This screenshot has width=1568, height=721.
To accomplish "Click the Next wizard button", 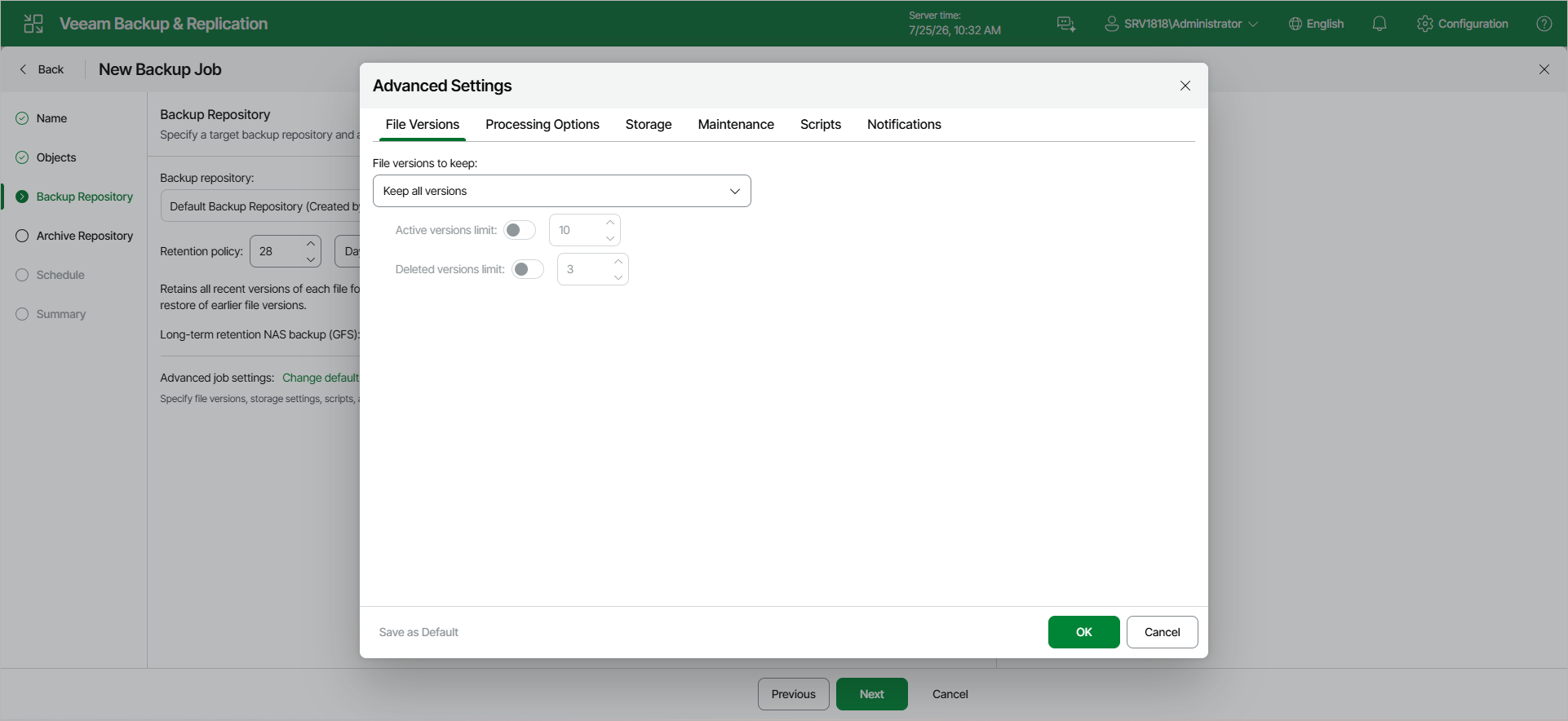I will coord(872,694).
